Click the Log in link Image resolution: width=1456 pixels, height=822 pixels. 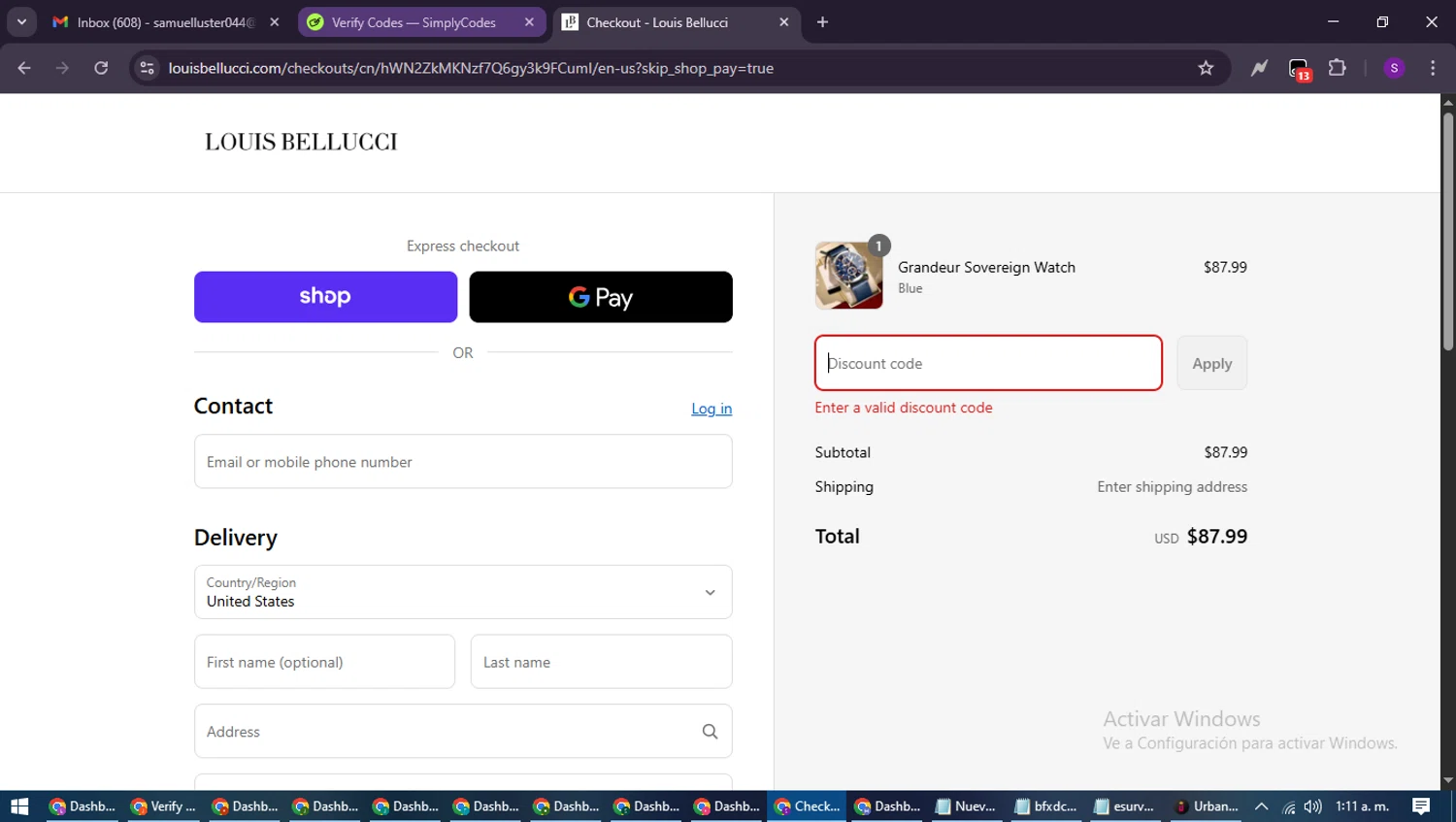click(x=711, y=409)
